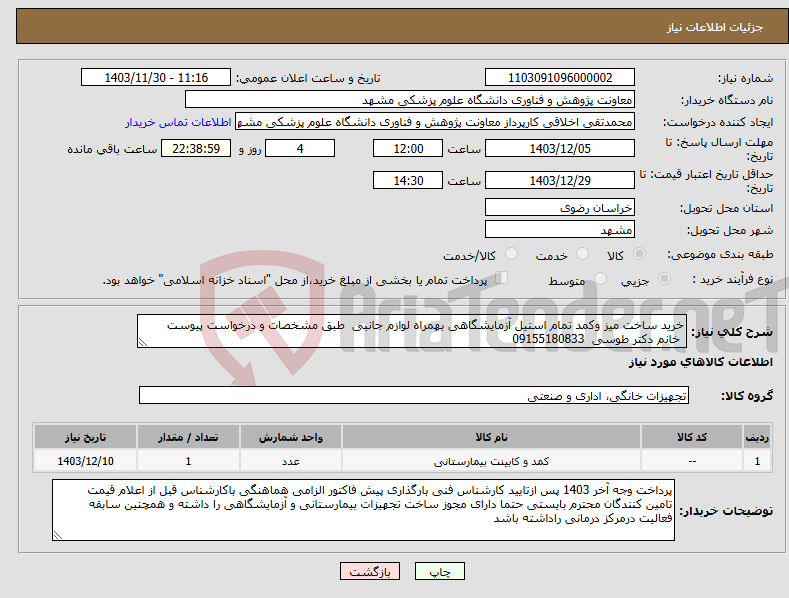Click the quantity cell in the کمد و کابینت بیمارستانی row

(x=188, y=461)
